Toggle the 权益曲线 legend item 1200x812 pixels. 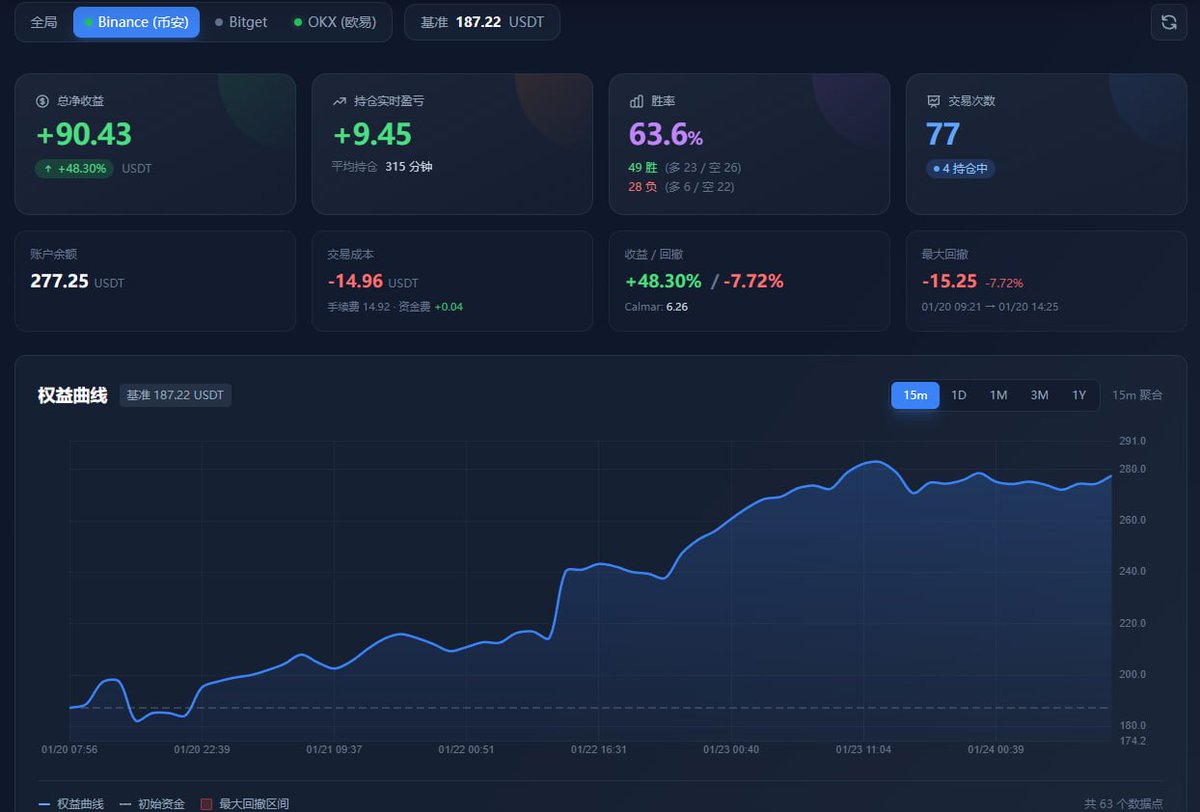71,804
